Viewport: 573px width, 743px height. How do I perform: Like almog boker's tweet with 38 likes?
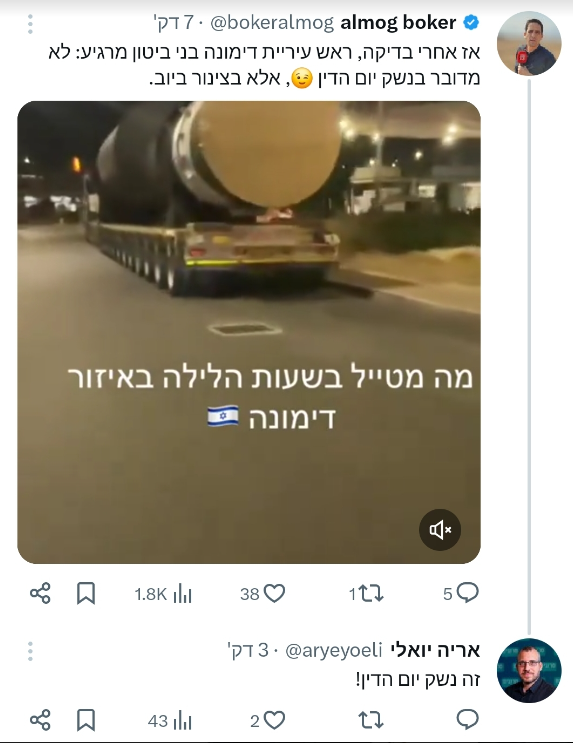coord(263,593)
